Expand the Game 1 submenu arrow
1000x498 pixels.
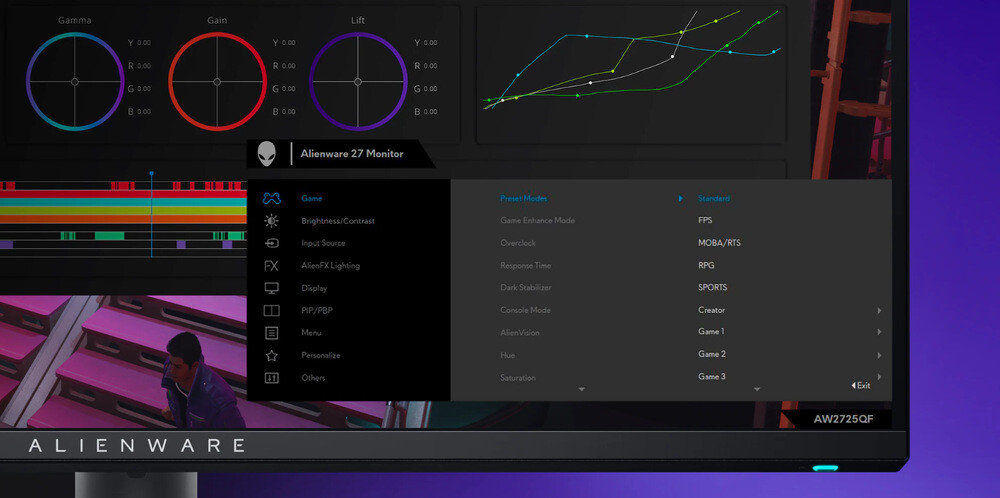pyautogui.click(x=879, y=332)
